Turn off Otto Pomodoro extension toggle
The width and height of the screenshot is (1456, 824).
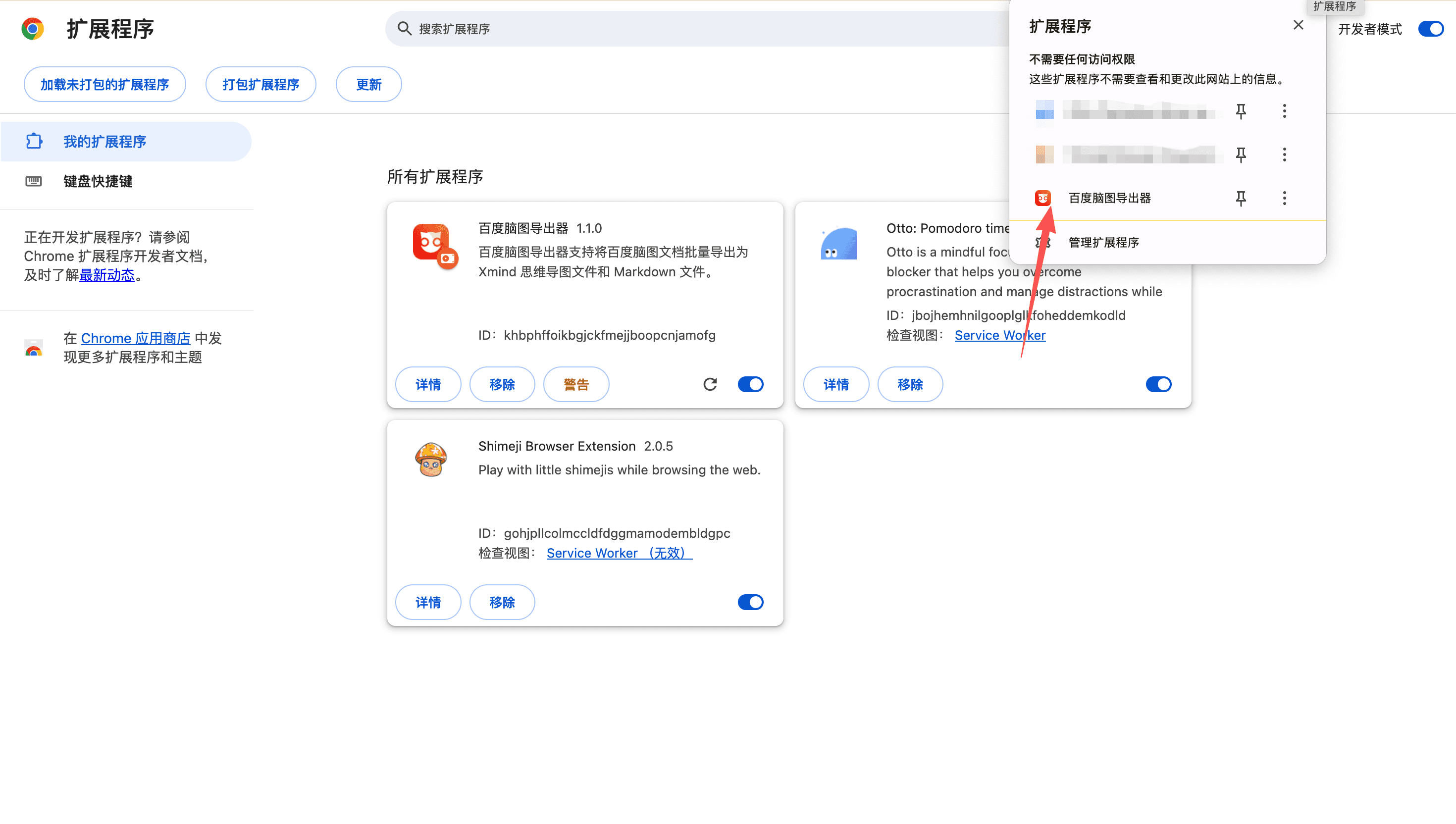coord(1158,384)
